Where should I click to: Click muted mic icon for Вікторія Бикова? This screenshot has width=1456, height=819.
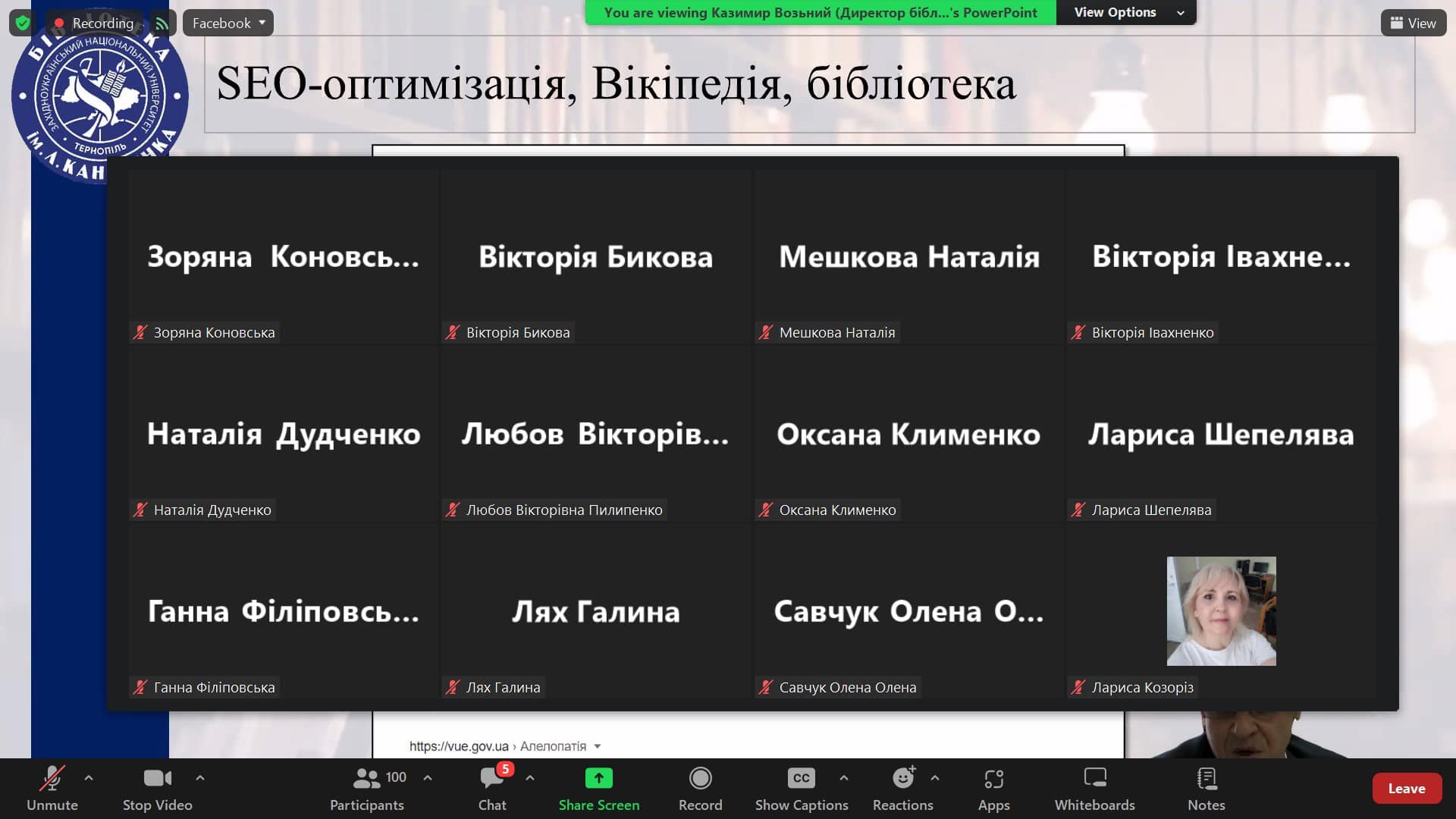pos(453,332)
